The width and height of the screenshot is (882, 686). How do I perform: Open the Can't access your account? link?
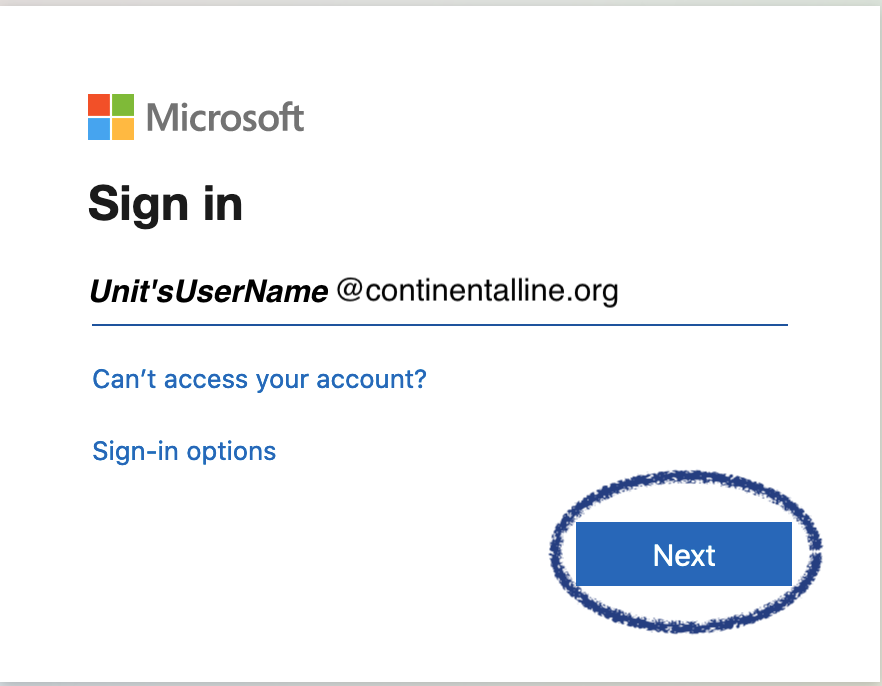259,380
